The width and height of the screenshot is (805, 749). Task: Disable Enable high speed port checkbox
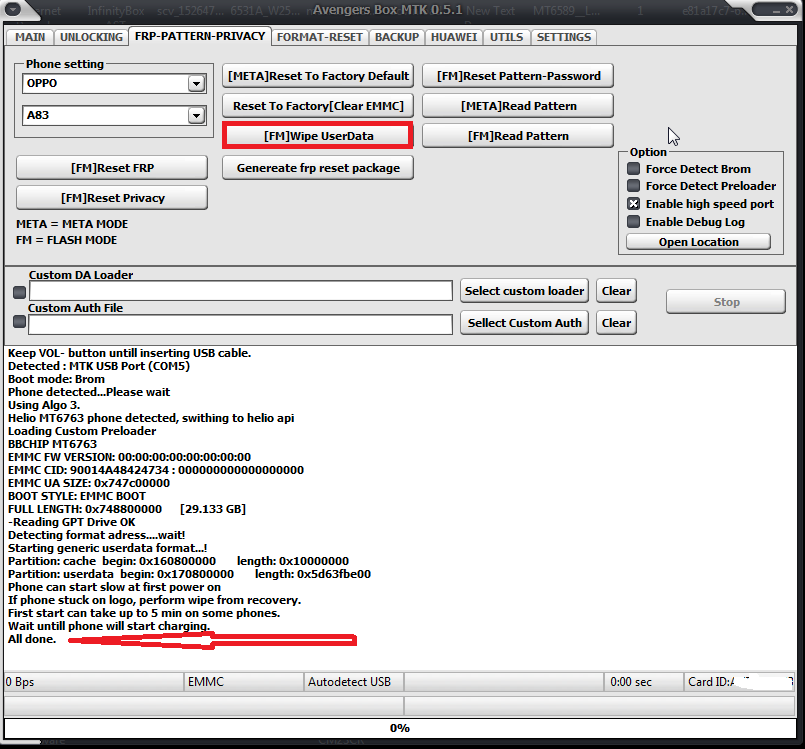(x=634, y=204)
